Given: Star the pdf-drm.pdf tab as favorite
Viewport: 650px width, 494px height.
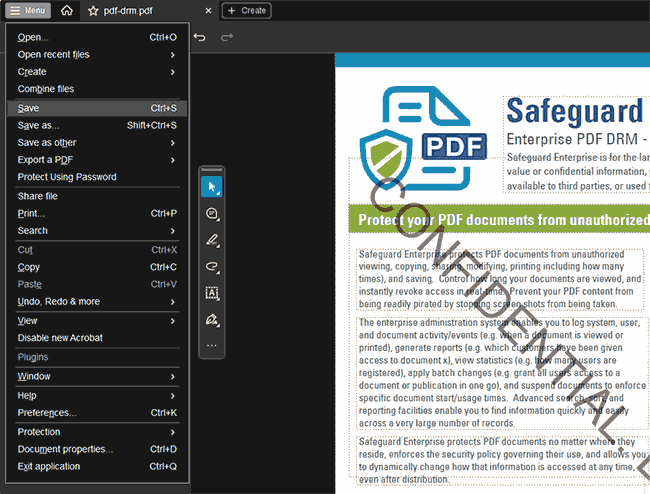Looking at the screenshot, I should (x=93, y=11).
